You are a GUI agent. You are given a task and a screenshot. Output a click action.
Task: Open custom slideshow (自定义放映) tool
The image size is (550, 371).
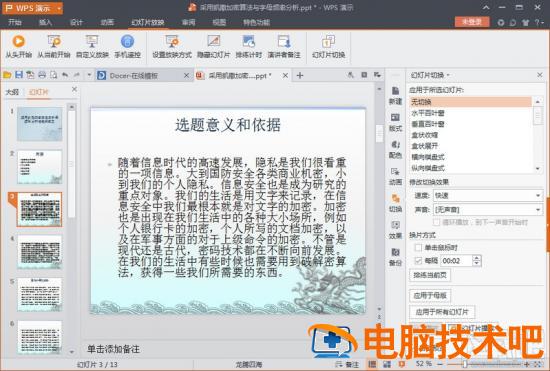(92, 46)
